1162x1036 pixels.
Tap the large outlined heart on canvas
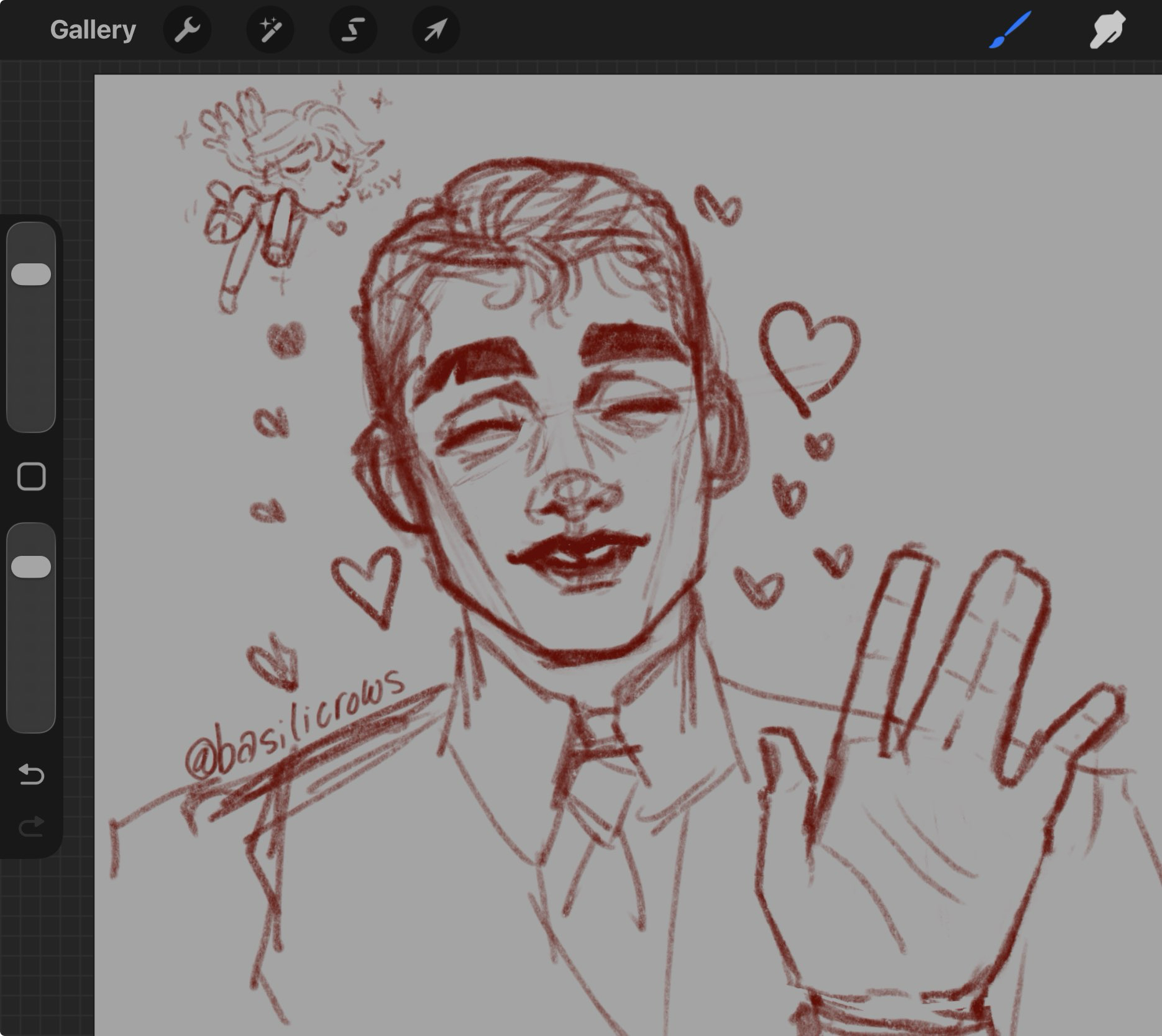click(808, 351)
